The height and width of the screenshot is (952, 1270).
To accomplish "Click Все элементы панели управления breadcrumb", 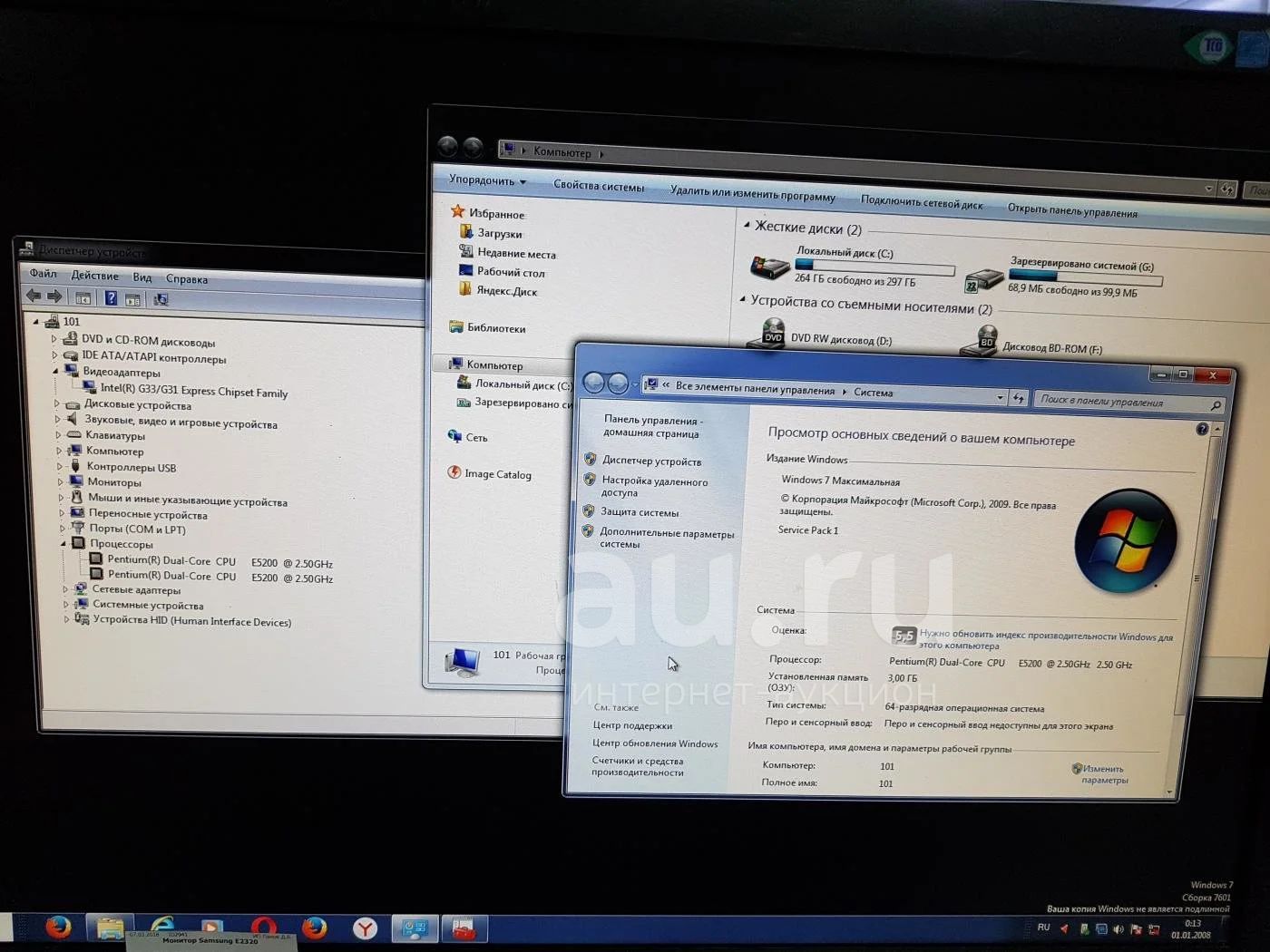I will click(x=755, y=388).
